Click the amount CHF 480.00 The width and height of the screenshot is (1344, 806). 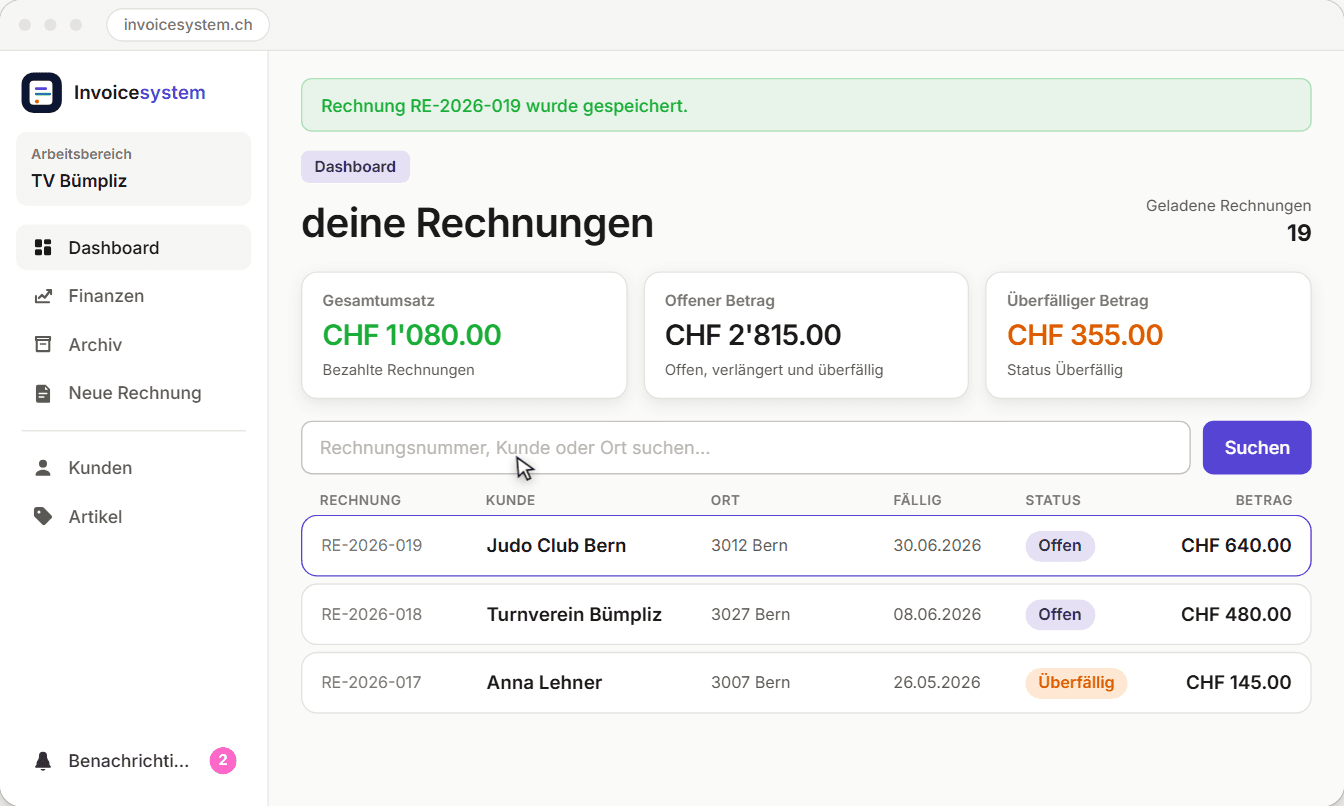(x=1236, y=614)
